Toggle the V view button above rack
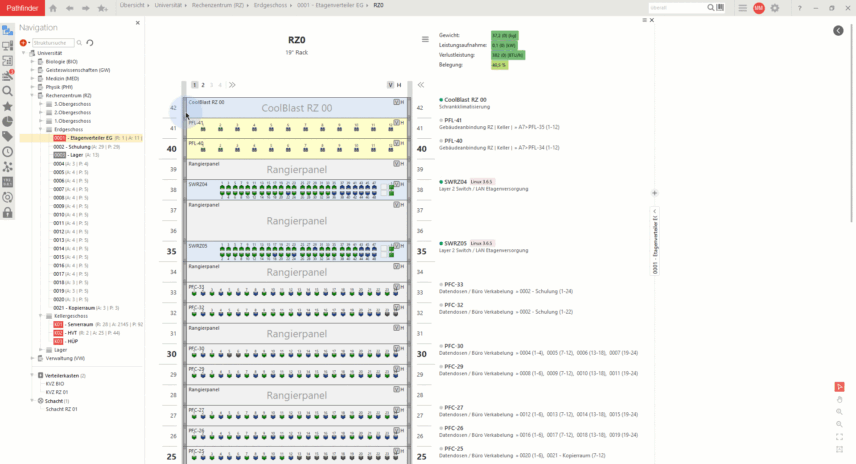Image resolution: width=856 pixels, height=464 pixels. click(390, 85)
